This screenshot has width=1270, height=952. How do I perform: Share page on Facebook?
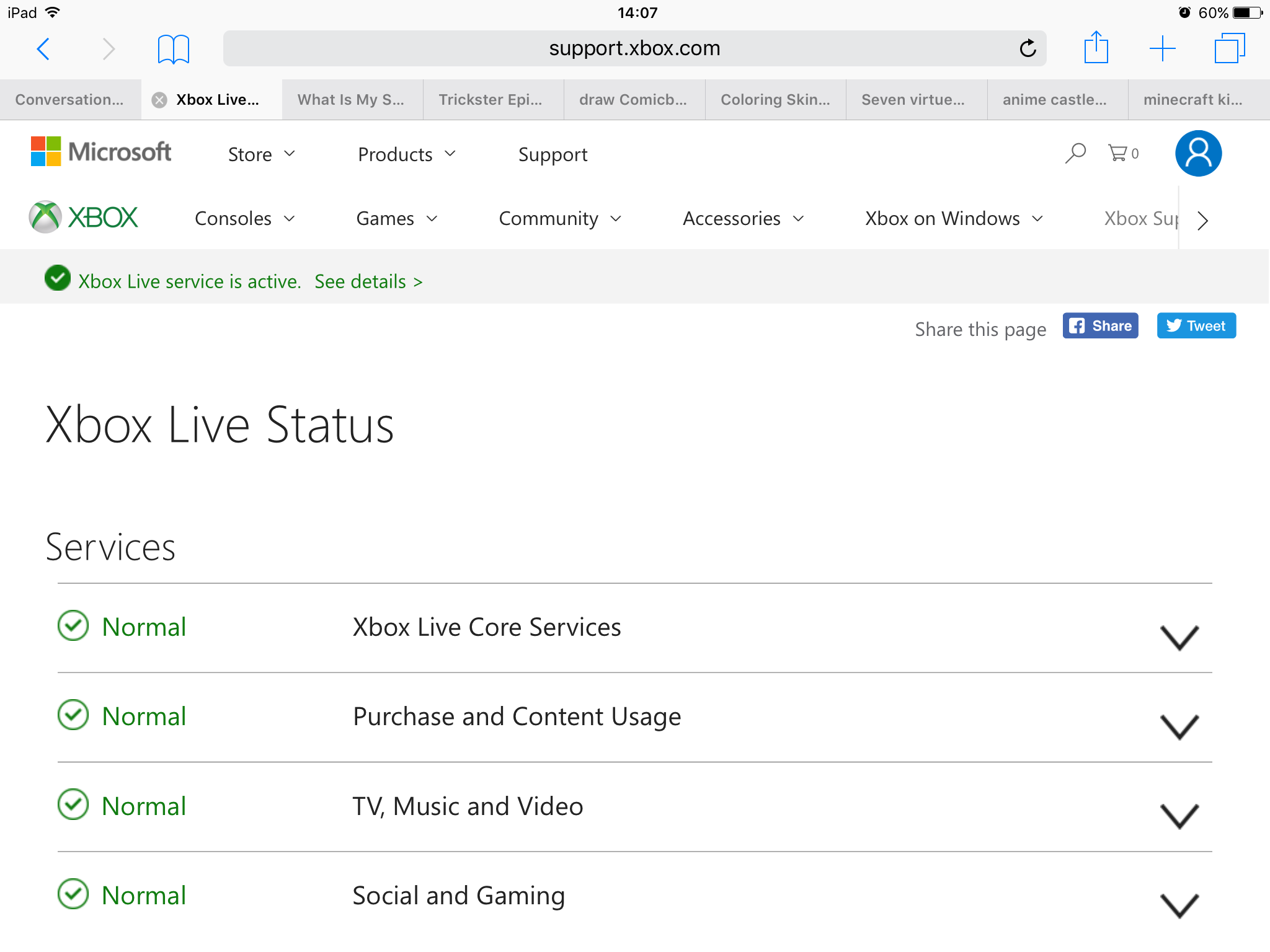(x=1100, y=326)
